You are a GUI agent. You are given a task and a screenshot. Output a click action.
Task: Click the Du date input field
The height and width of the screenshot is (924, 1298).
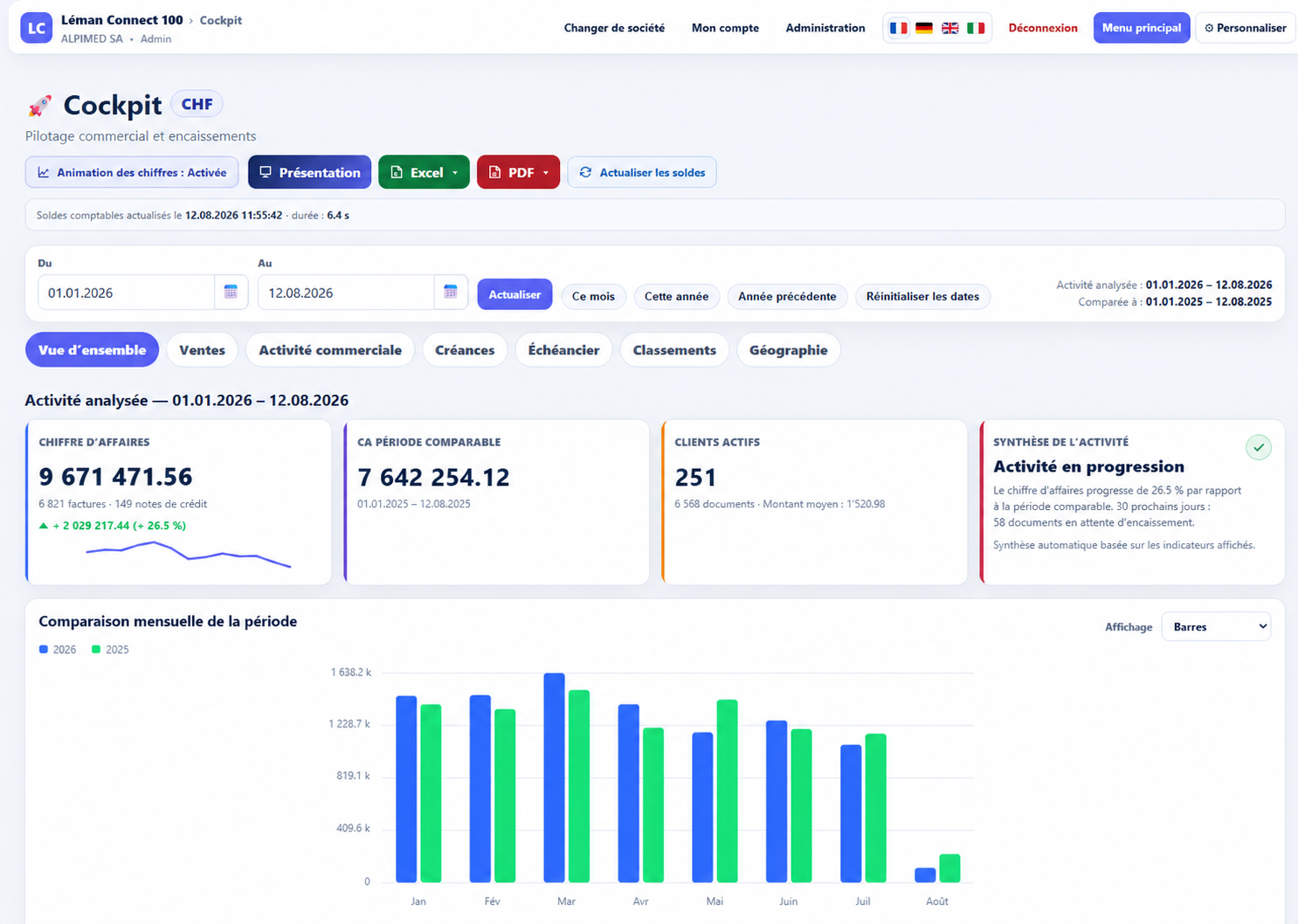pos(127,293)
